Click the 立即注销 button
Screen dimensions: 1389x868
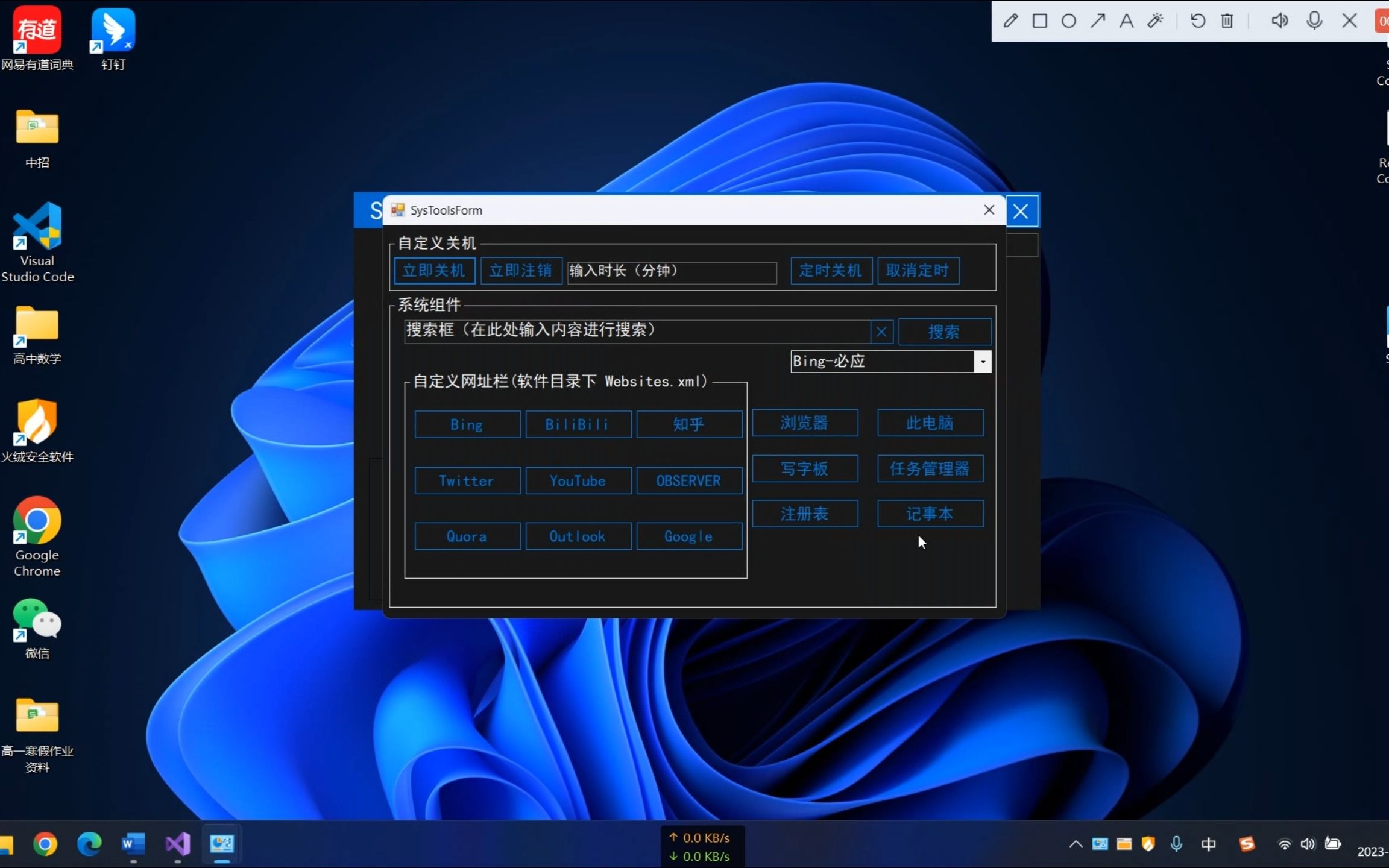521,271
